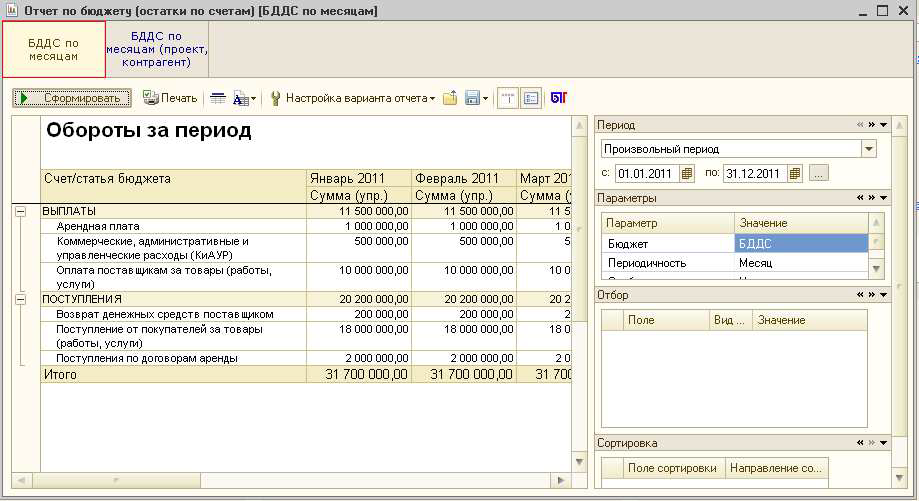This screenshot has width=919, height=501.
Task: Click Период section right double-arrow
Action: (x=872, y=125)
